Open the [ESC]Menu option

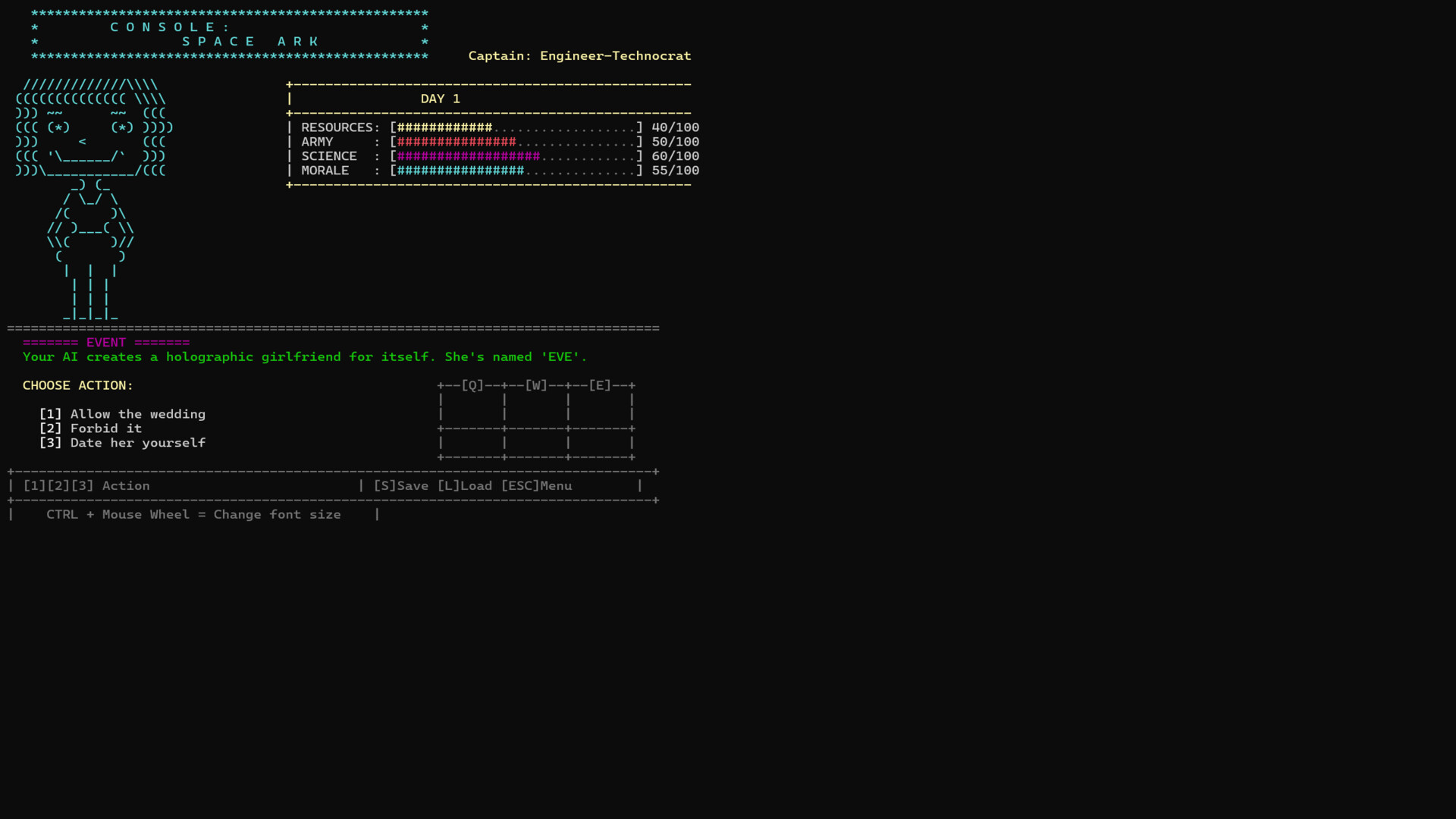point(536,486)
